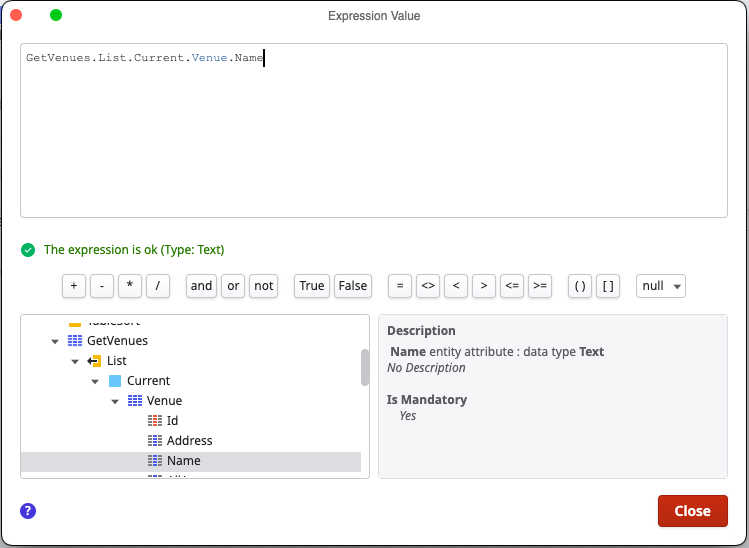Viewport: 749px width, 548px height.
Task: Insert square brackets [ ]
Action: [x=608, y=286]
